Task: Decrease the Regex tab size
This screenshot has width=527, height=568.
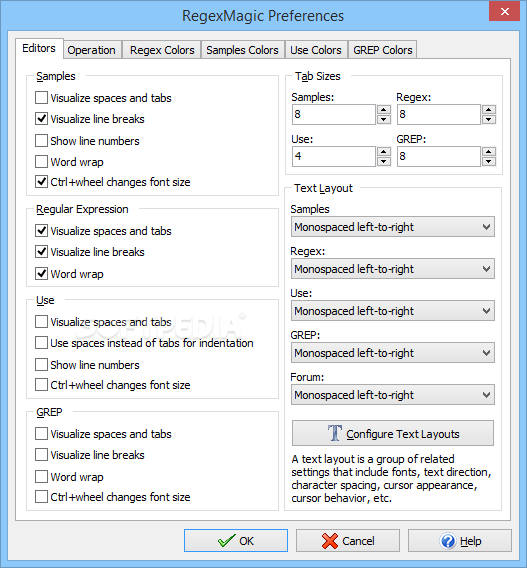Action: click(x=489, y=119)
